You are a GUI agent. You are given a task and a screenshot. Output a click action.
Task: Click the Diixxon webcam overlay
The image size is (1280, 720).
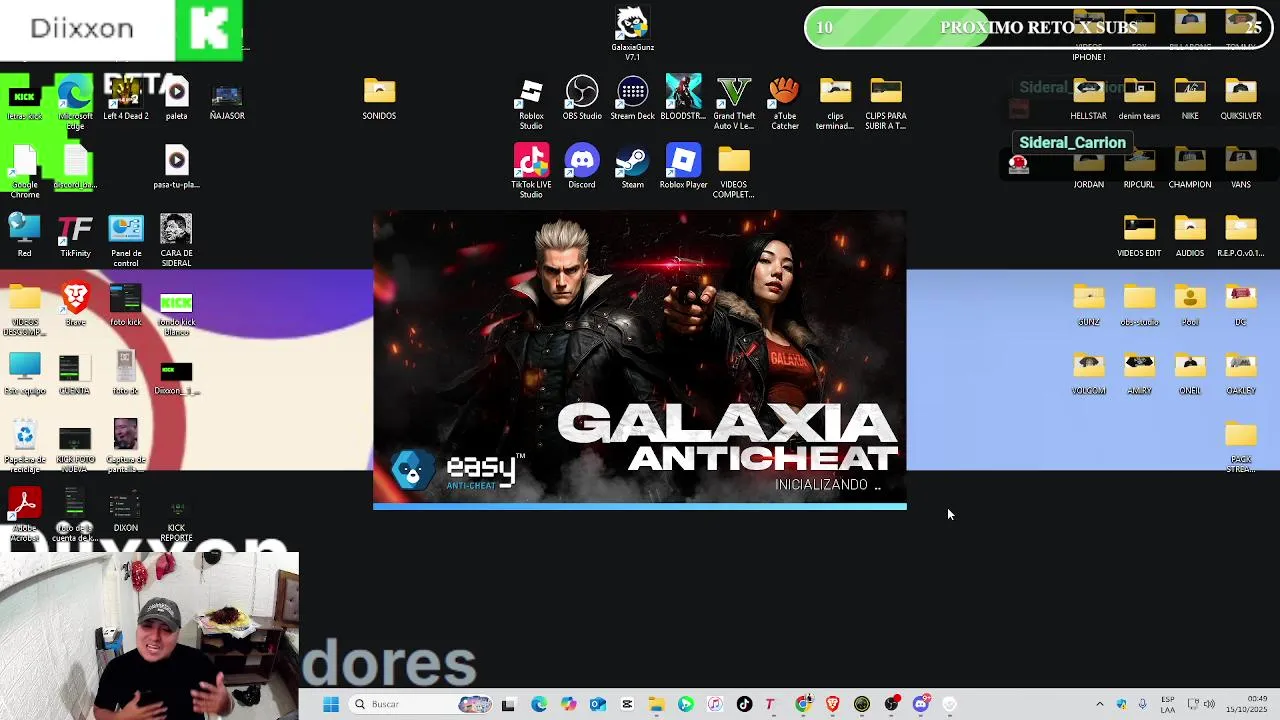click(149, 636)
